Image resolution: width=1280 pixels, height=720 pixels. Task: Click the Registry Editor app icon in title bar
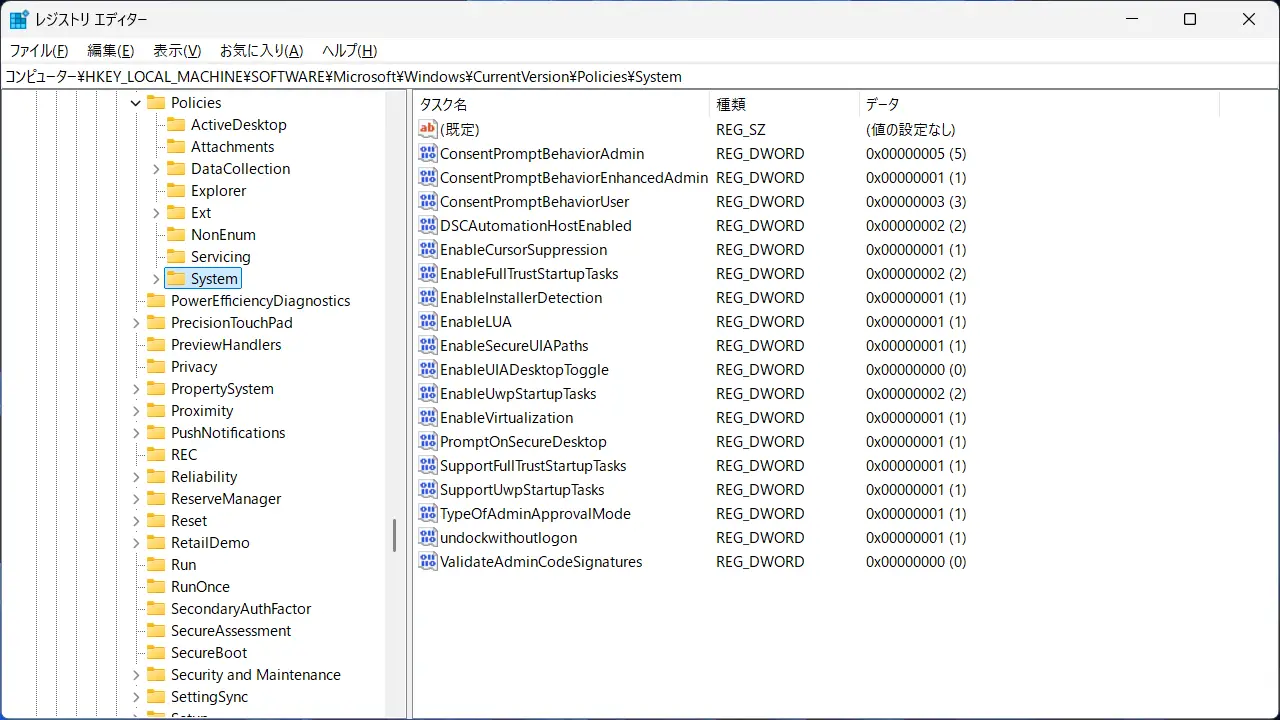(x=19, y=19)
